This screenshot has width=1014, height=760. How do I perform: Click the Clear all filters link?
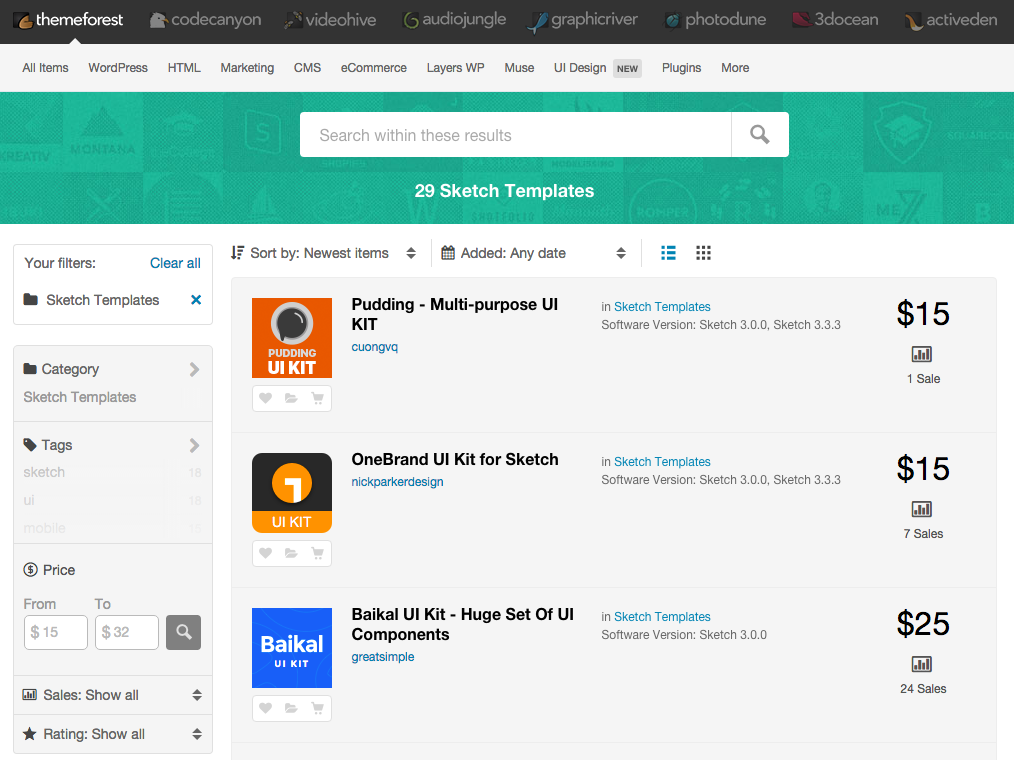pyautogui.click(x=175, y=263)
